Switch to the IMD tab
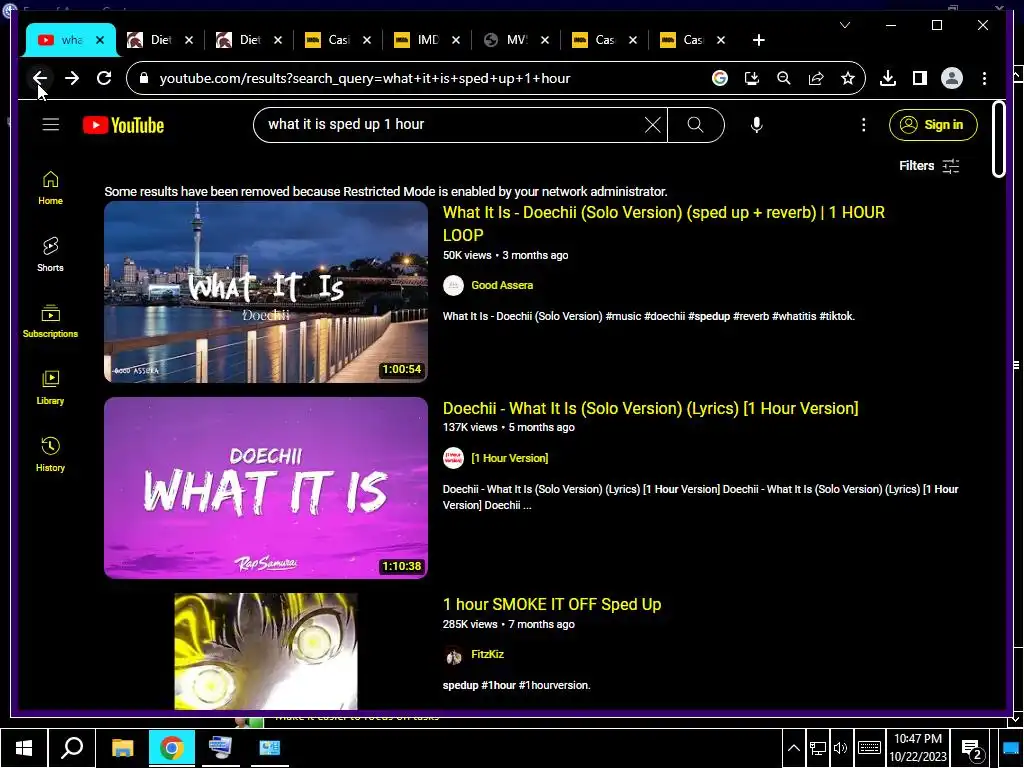Viewport: 1024px width, 768px height. 427,40
